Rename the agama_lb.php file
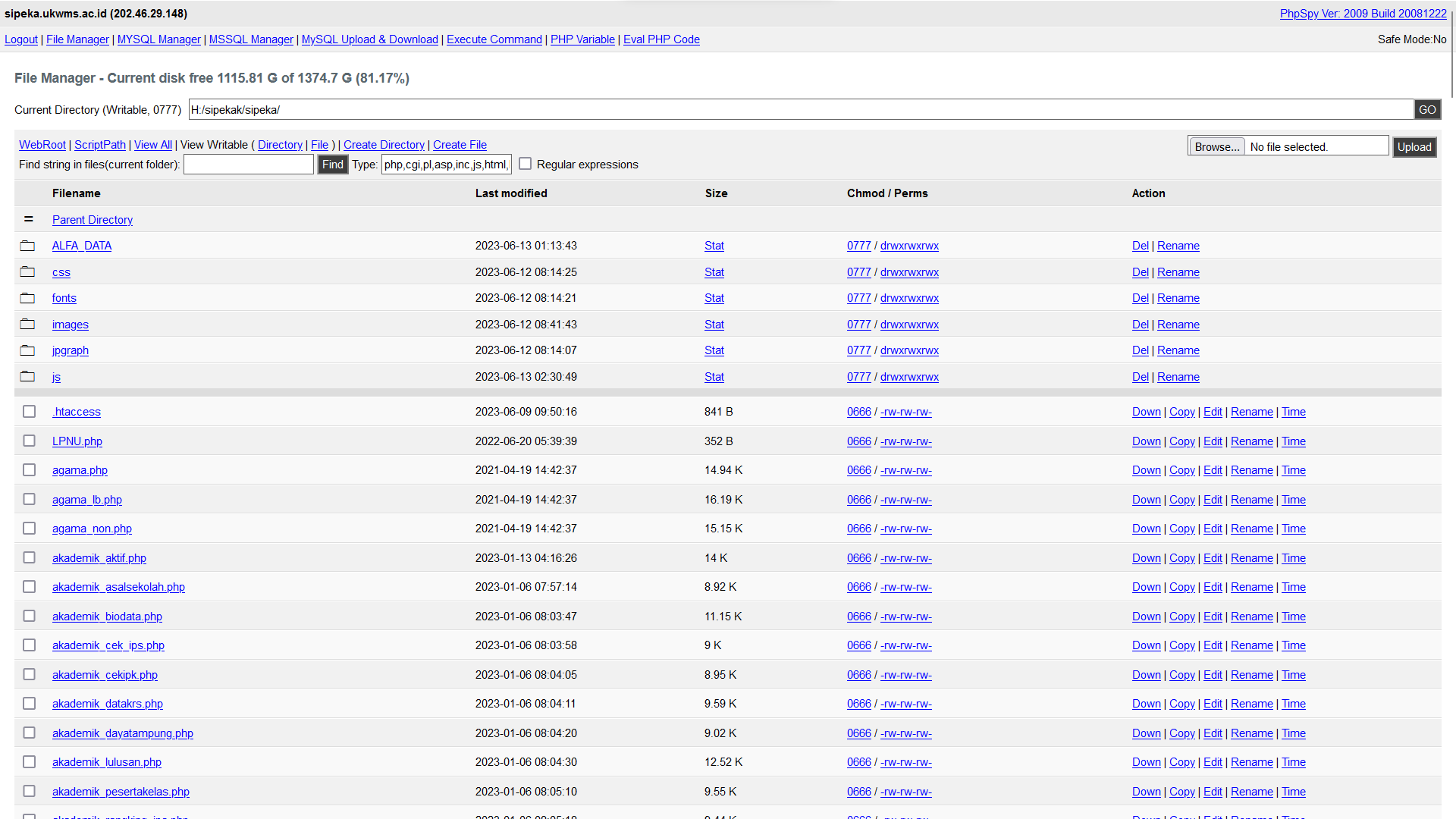Viewport: 1456px width, 819px height. [1252, 500]
